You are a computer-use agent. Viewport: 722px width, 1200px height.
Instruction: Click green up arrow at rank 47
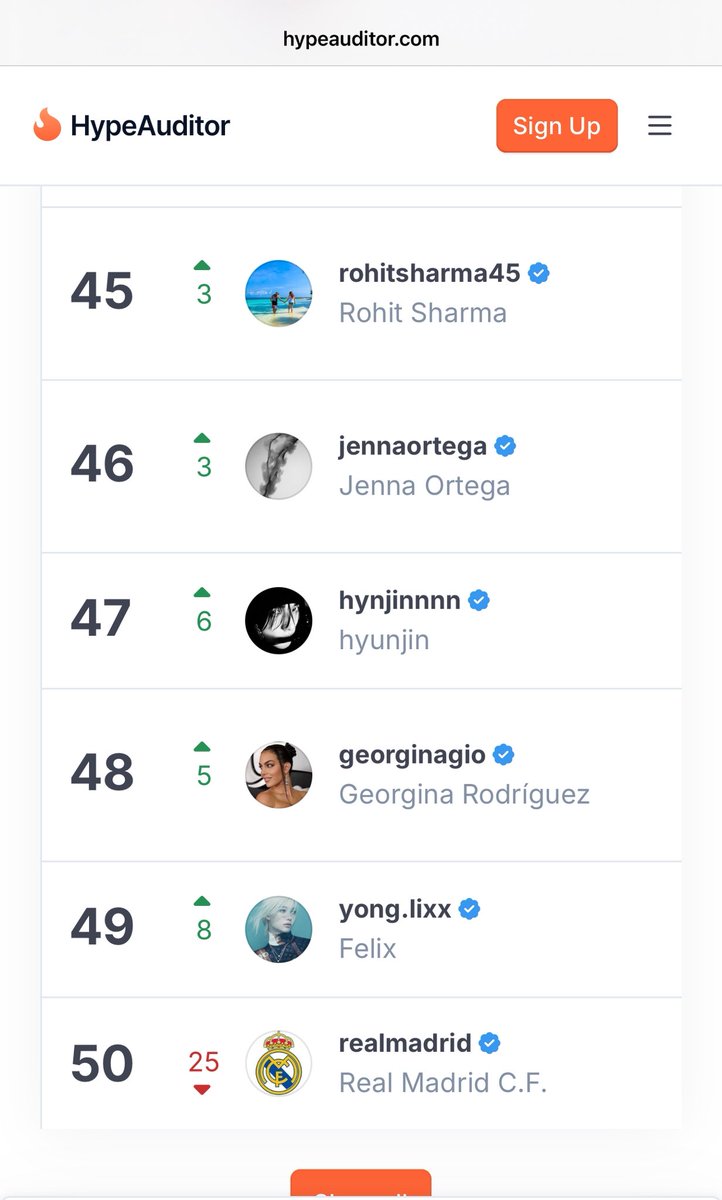click(x=202, y=592)
